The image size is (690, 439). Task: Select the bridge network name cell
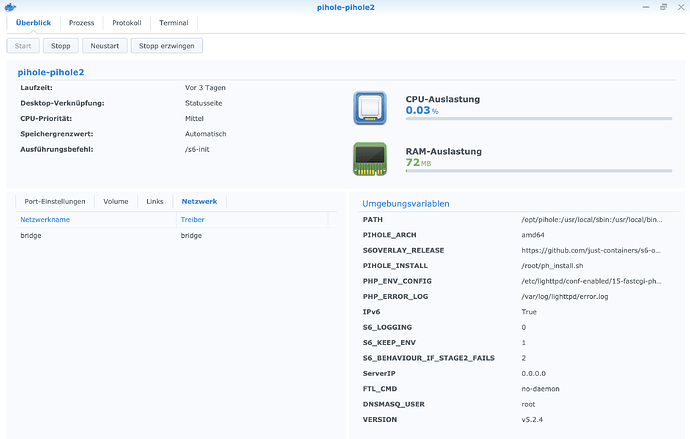coord(31,235)
